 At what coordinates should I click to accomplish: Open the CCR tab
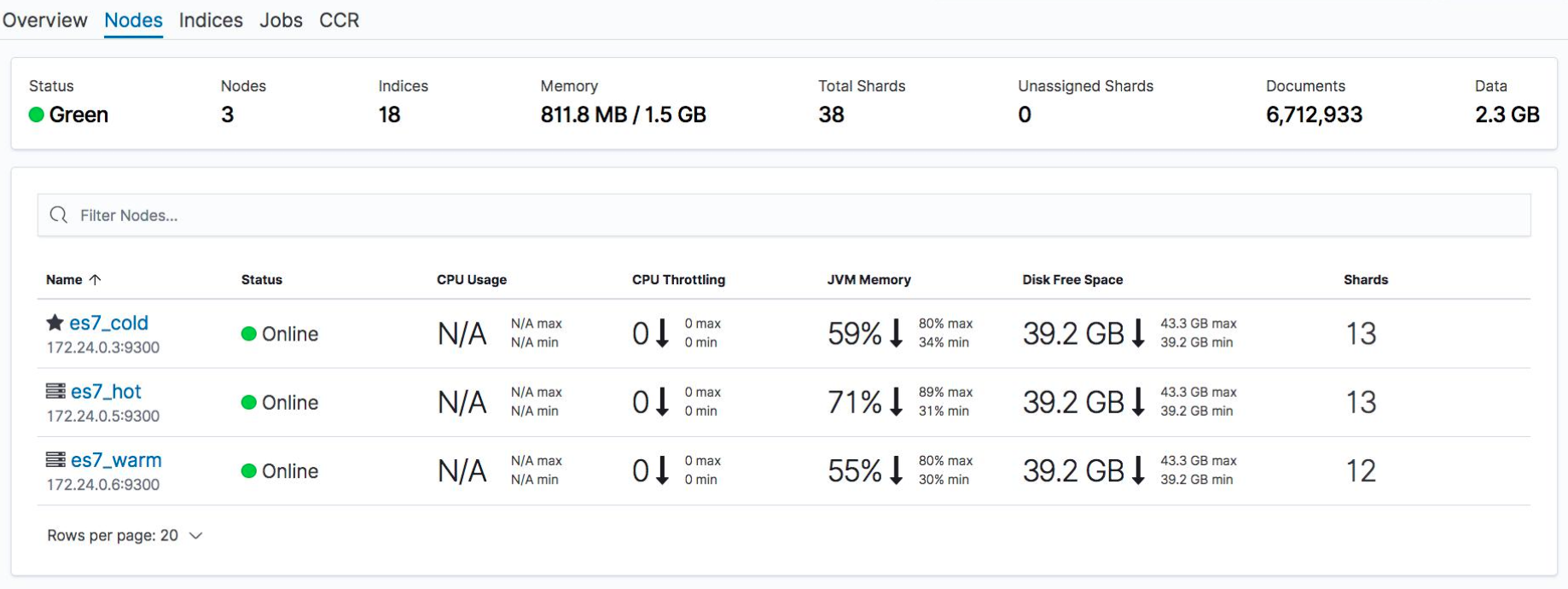[339, 20]
